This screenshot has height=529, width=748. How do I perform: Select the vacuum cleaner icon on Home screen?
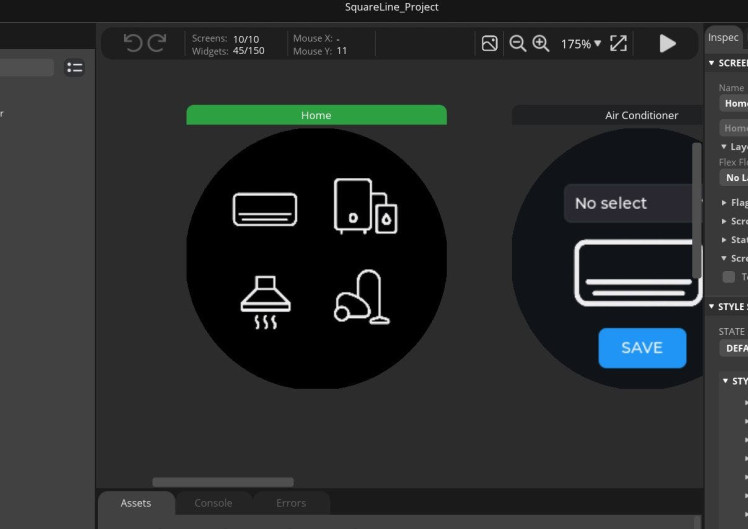click(362, 297)
